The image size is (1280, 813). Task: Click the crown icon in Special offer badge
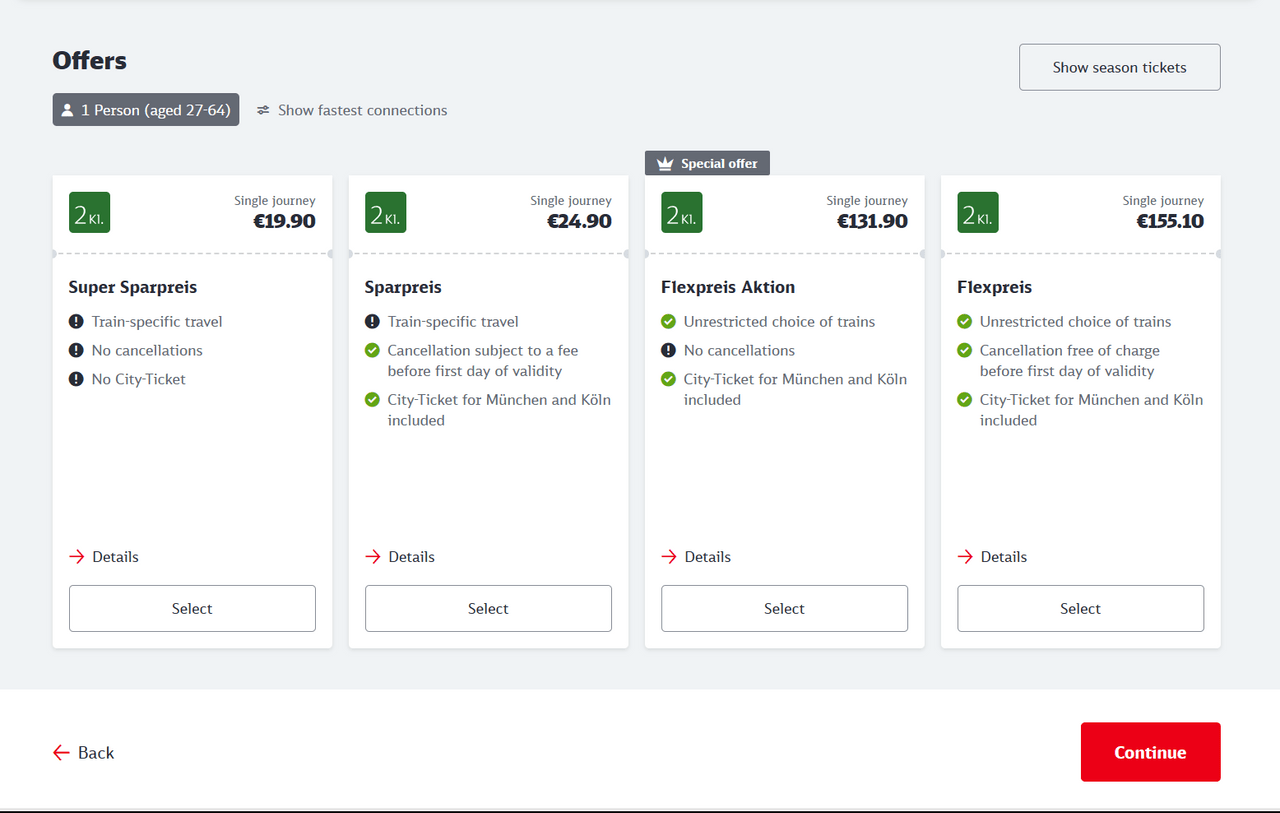665,164
